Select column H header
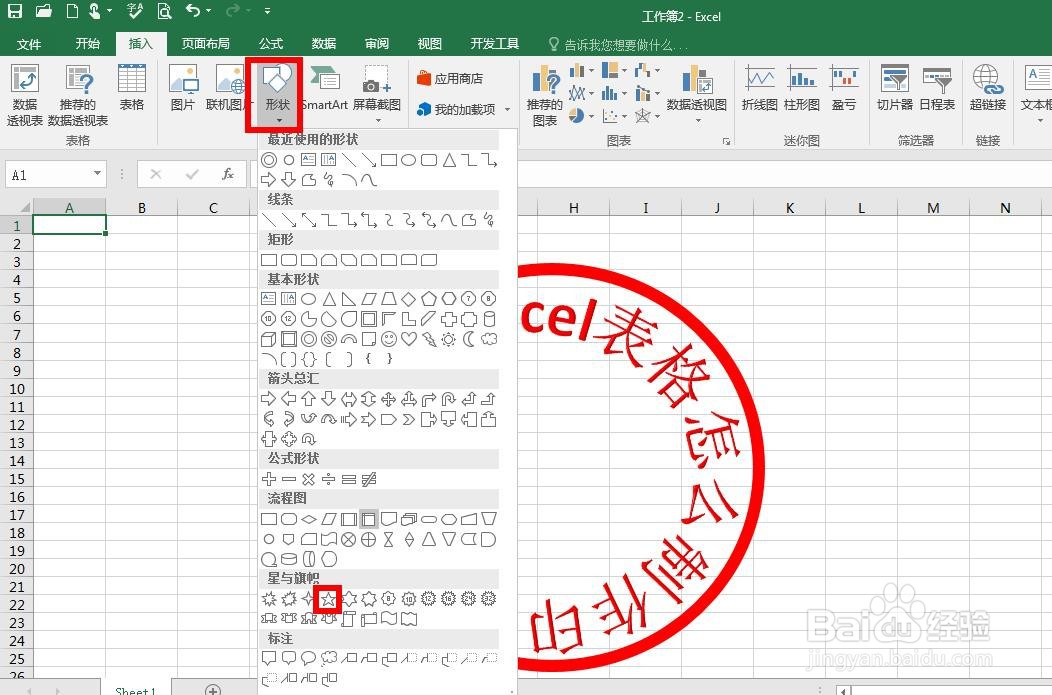1052x695 pixels. [x=574, y=208]
